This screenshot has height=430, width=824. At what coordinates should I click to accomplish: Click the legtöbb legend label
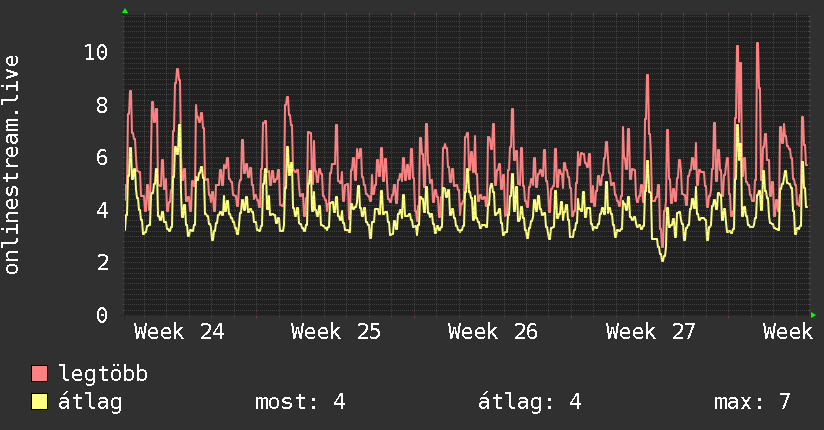pos(103,374)
